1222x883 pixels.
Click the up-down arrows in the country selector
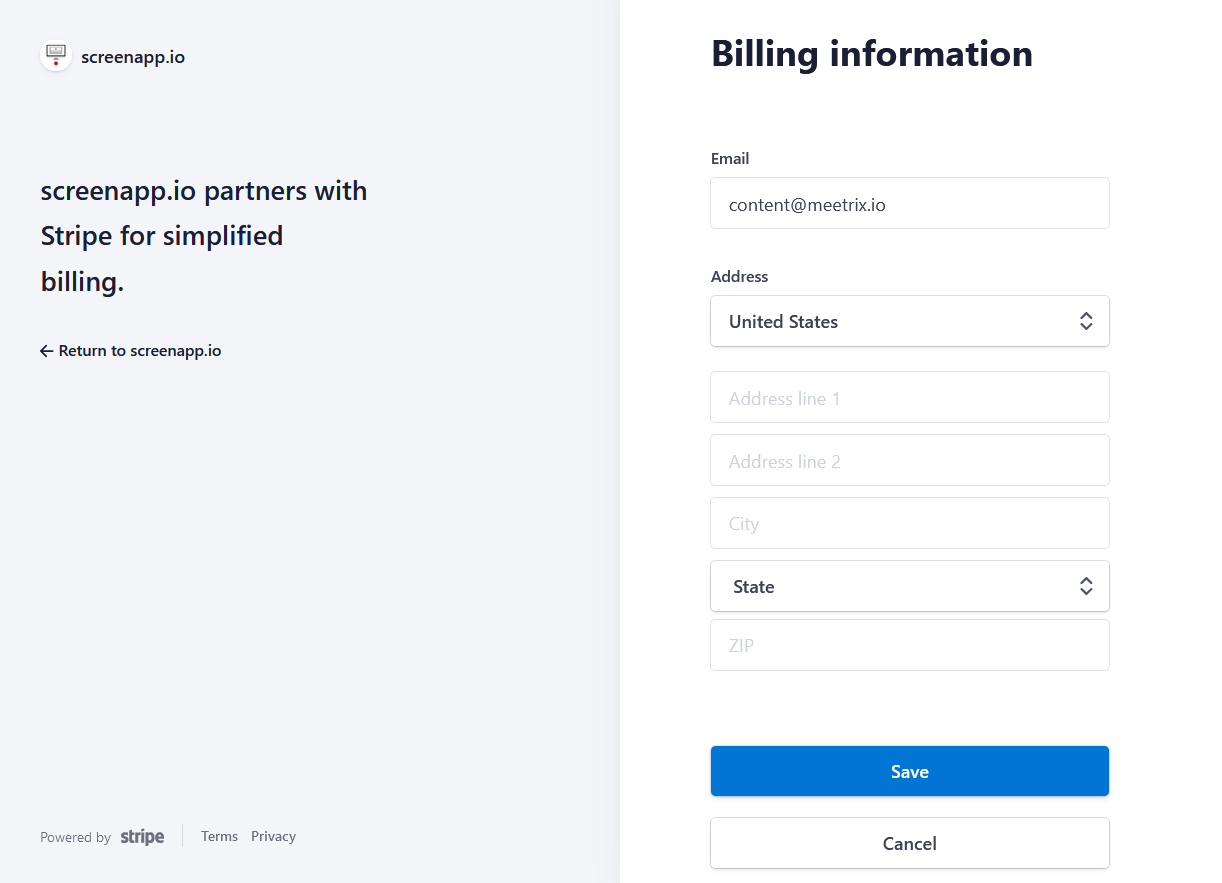[1085, 322]
